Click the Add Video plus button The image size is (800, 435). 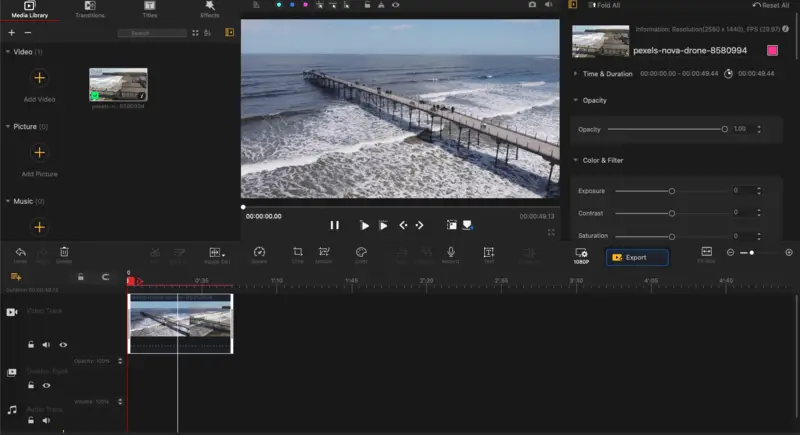click(39, 78)
